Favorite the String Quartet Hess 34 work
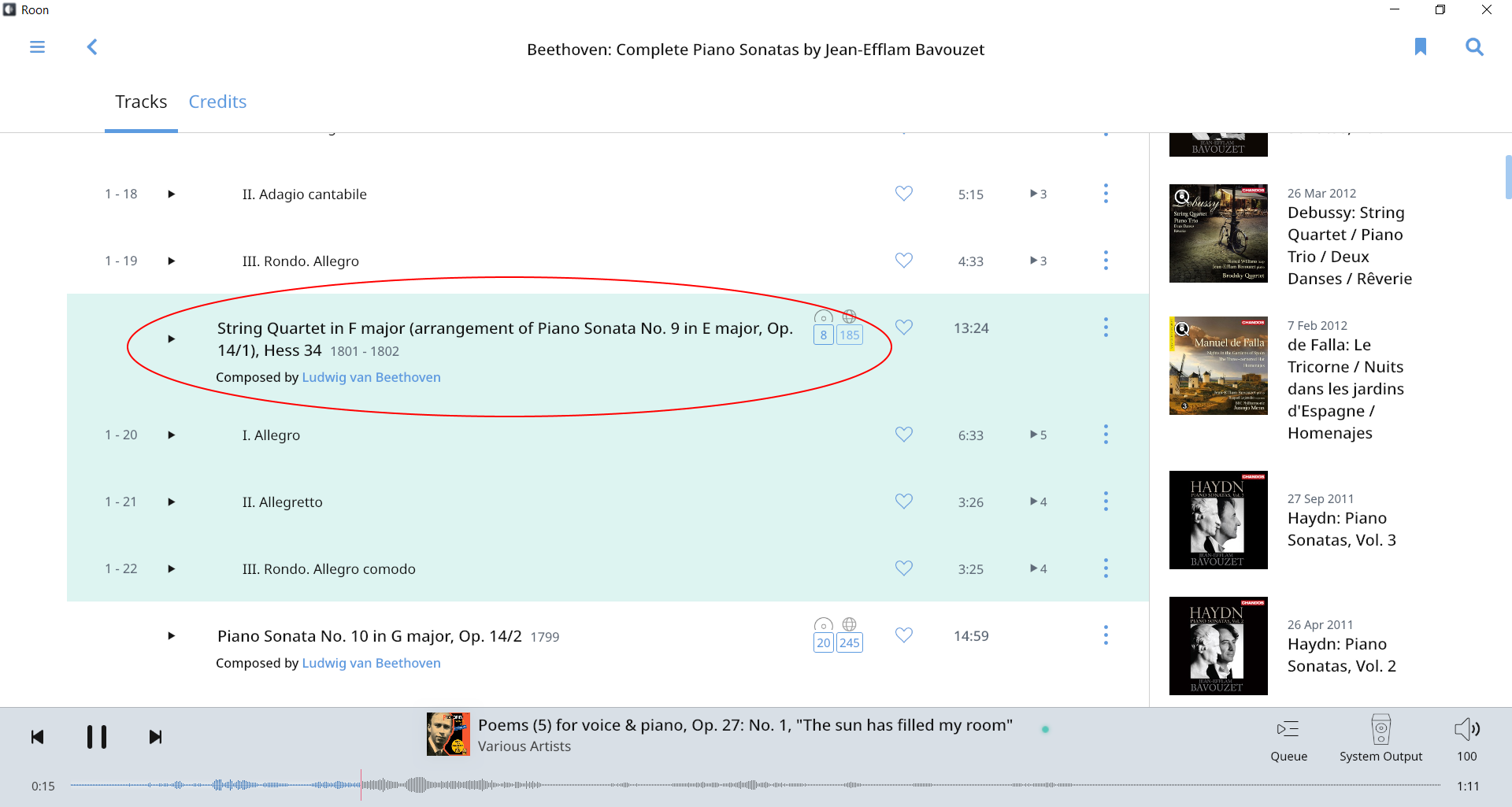Image resolution: width=1512 pixels, height=807 pixels. click(x=904, y=328)
